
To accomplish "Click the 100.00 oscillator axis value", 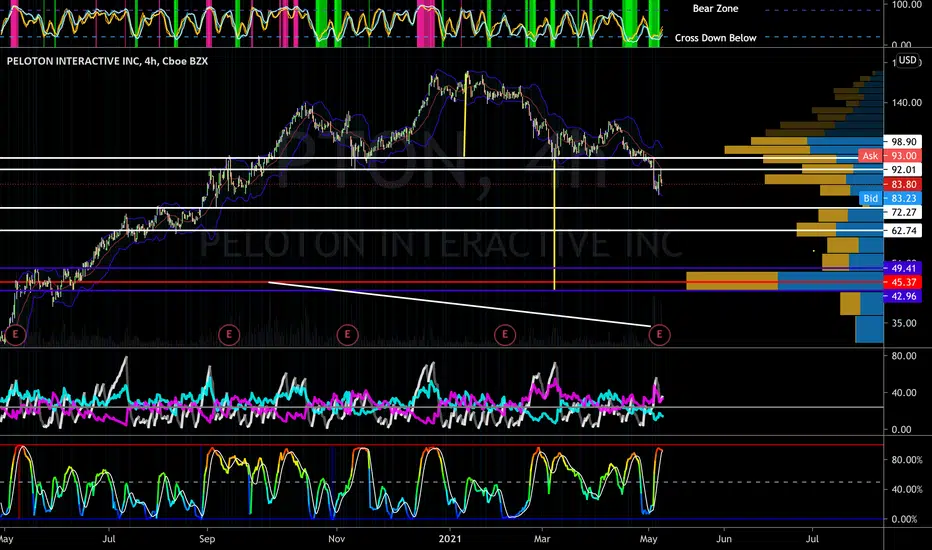I will (x=906, y=5).
